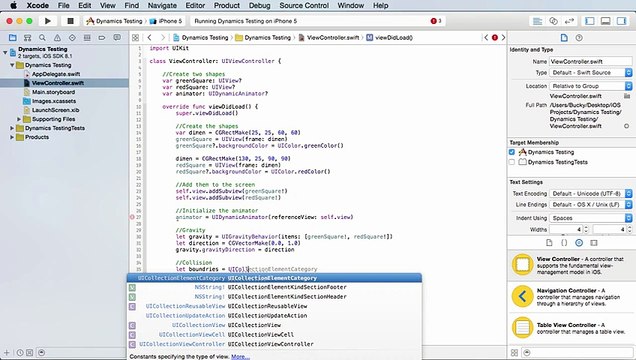Click the error badge in activity bar
The image size is (636, 360).
436,21
